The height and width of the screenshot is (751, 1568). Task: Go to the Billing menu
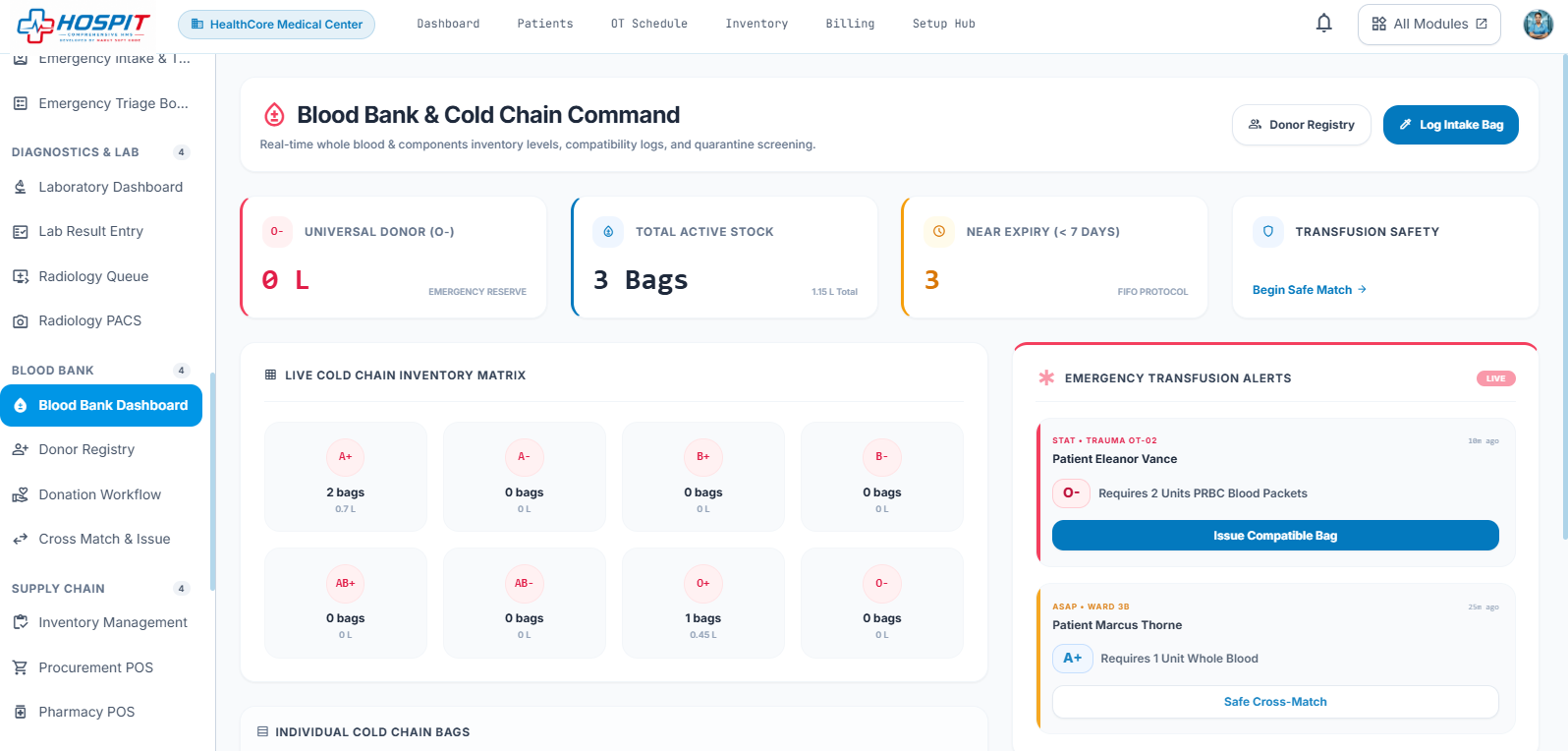(850, 24)
